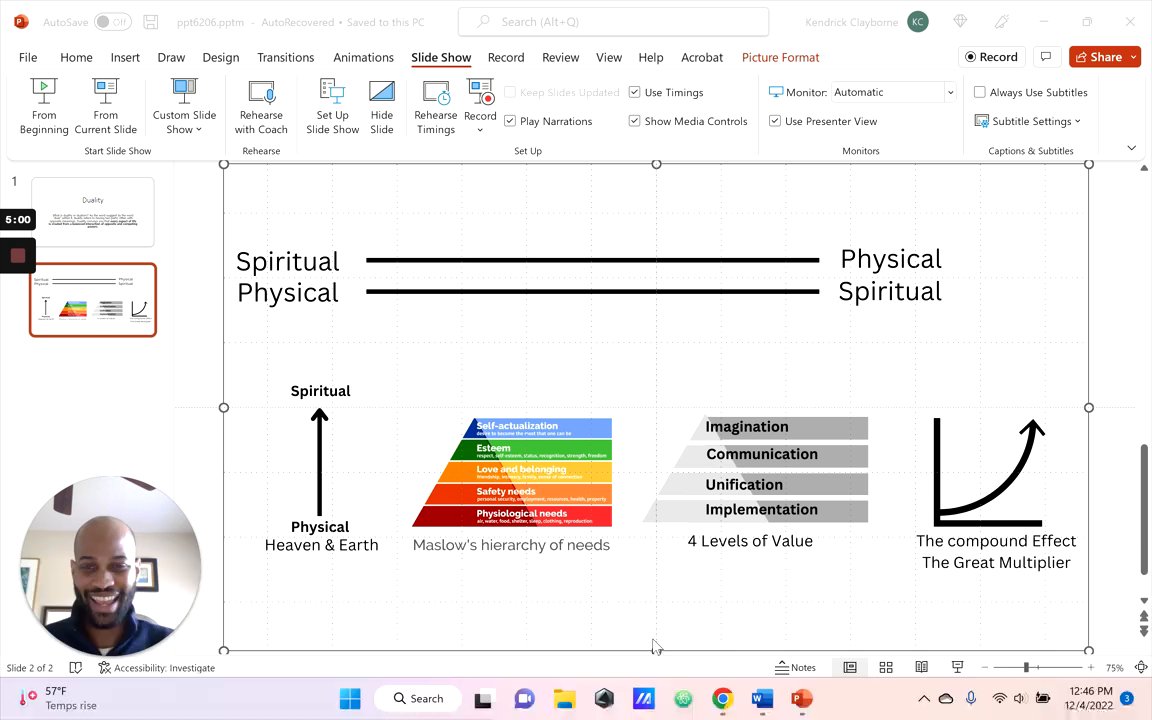Select Maslow's hierarchy pyramid image
Screen dimensions: 1152x720
pos(512,472)
